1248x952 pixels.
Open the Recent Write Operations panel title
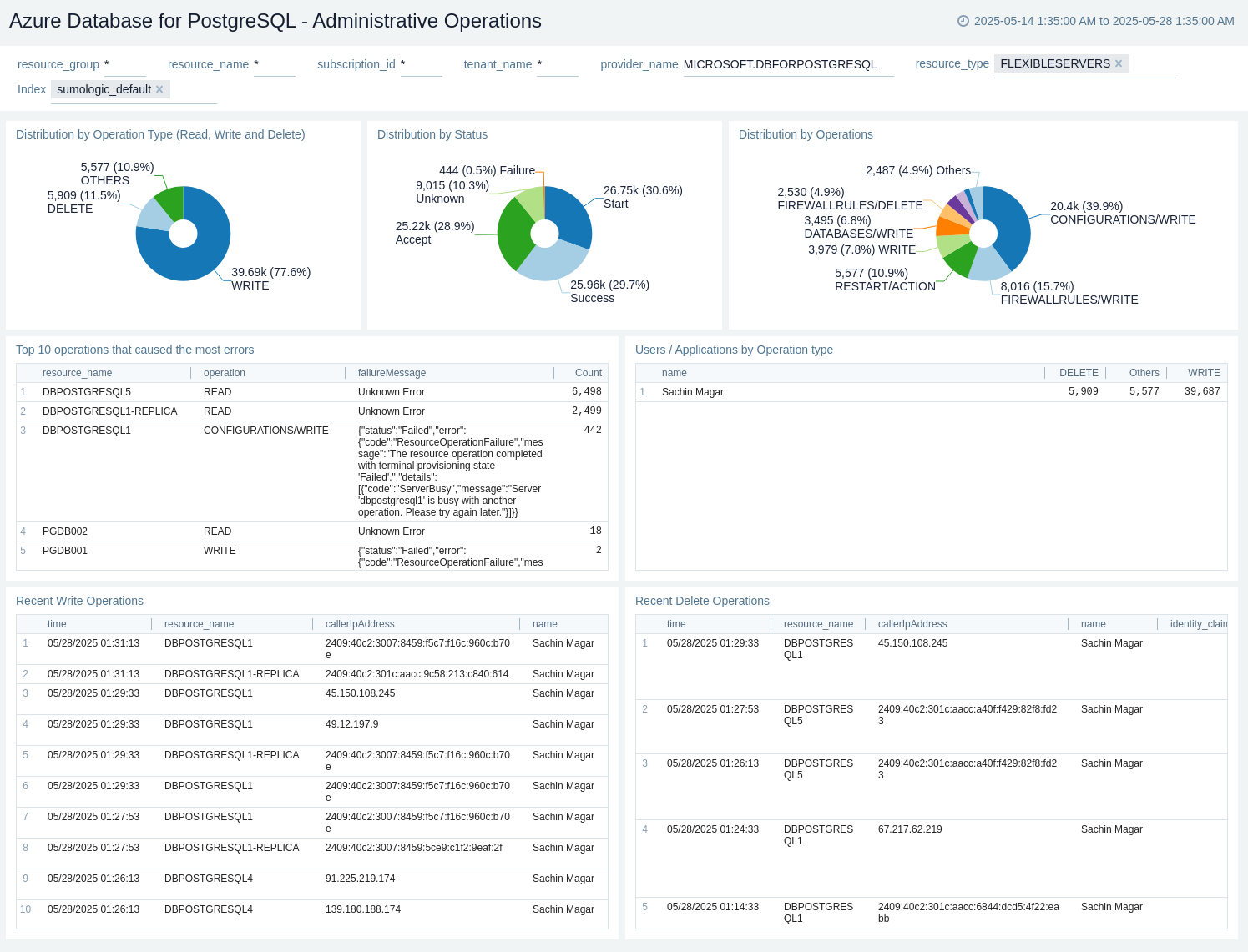click(79, 601)
